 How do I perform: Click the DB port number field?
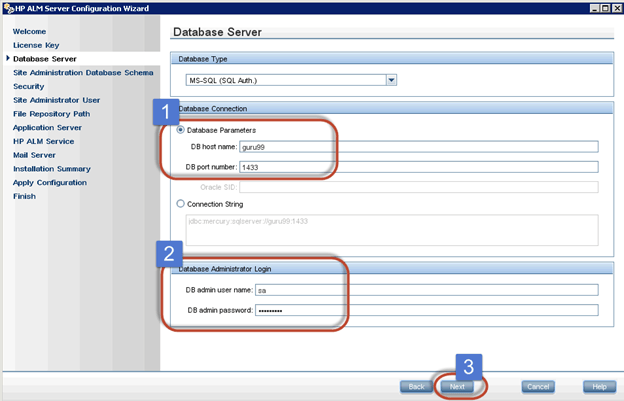click(418, 165)
